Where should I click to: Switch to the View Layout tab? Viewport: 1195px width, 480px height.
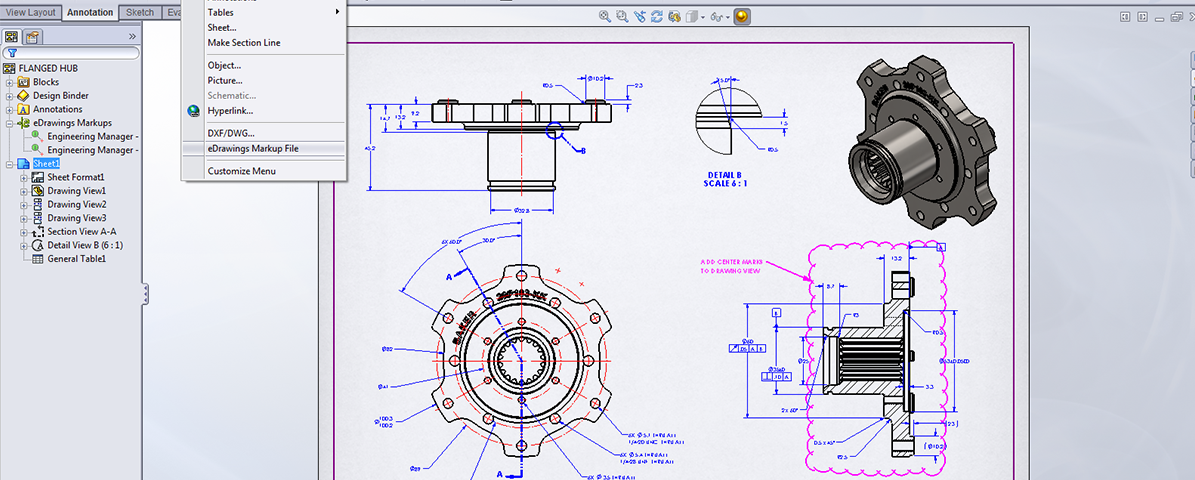(x=31, y=13)
